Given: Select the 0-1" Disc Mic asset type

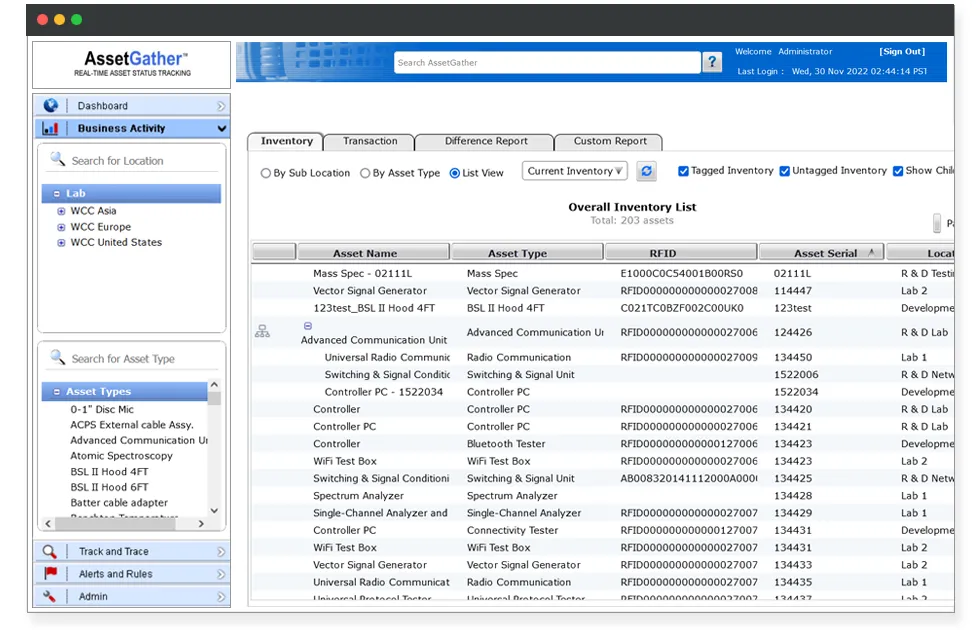Looking at the screenshot, I should click(x=102, y=409).
